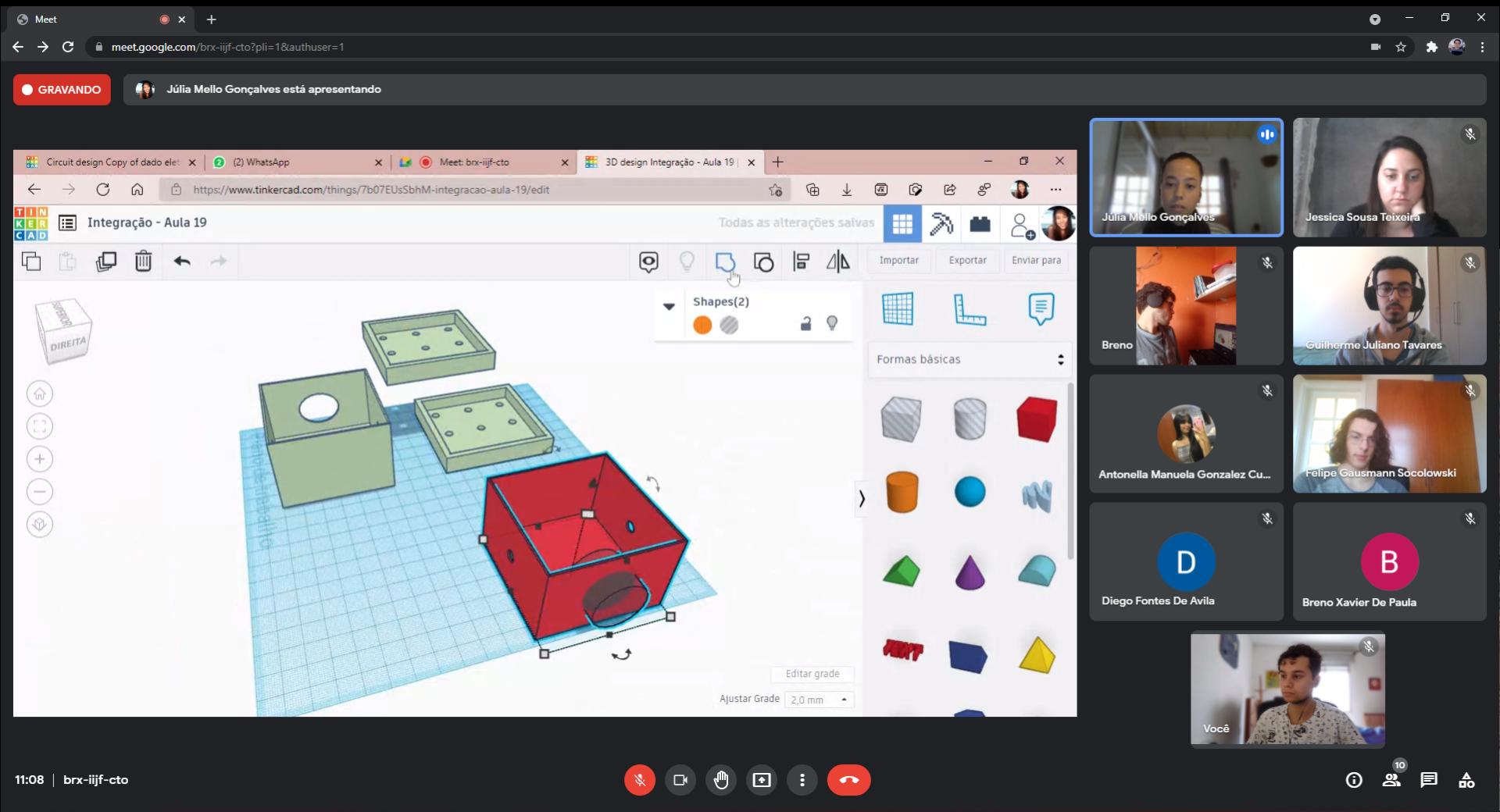View meeting details info icon
This screenshot has width=1500, height=812.
[x=1354, y=780]
